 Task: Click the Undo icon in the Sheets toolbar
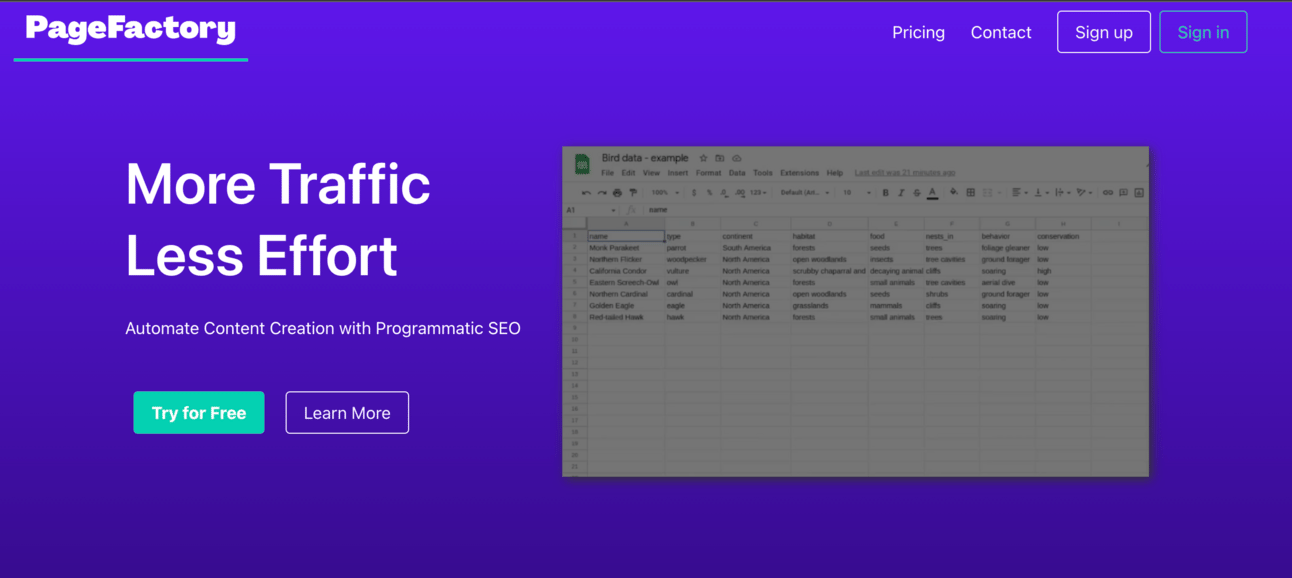point(586,193)
